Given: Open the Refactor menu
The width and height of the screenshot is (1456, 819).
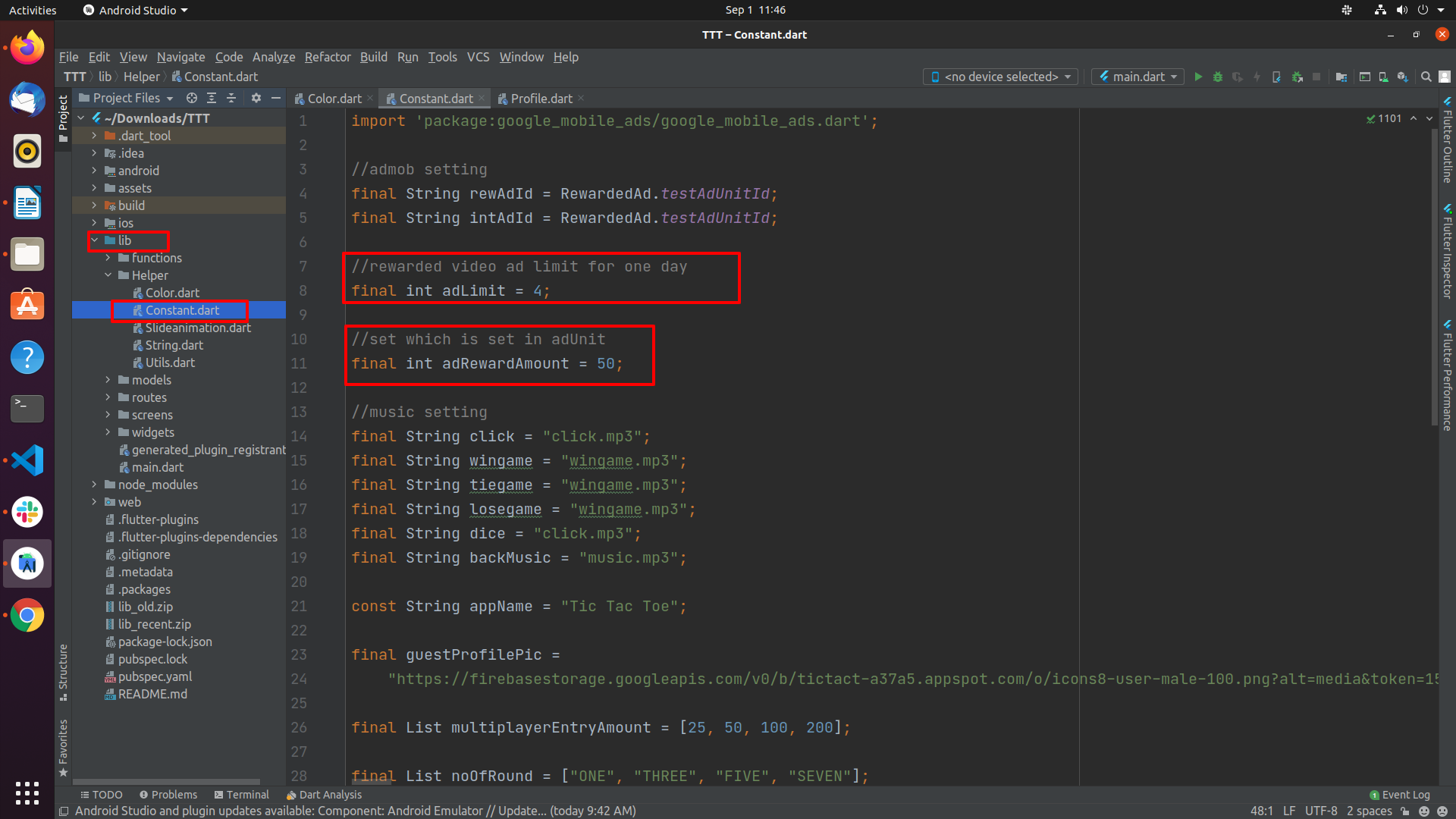Looking at the screenshot, I should 328,57.
